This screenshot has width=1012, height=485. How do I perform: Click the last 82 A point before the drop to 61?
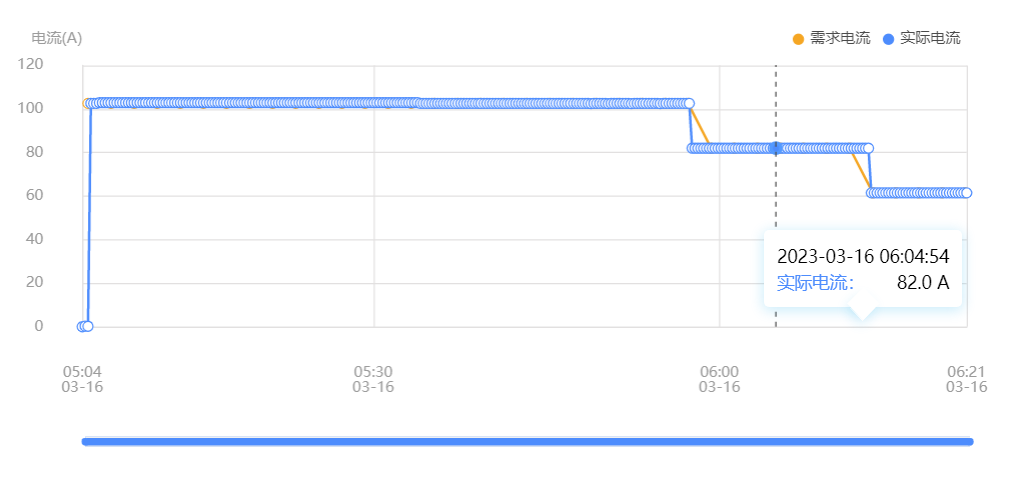[868, 148]
